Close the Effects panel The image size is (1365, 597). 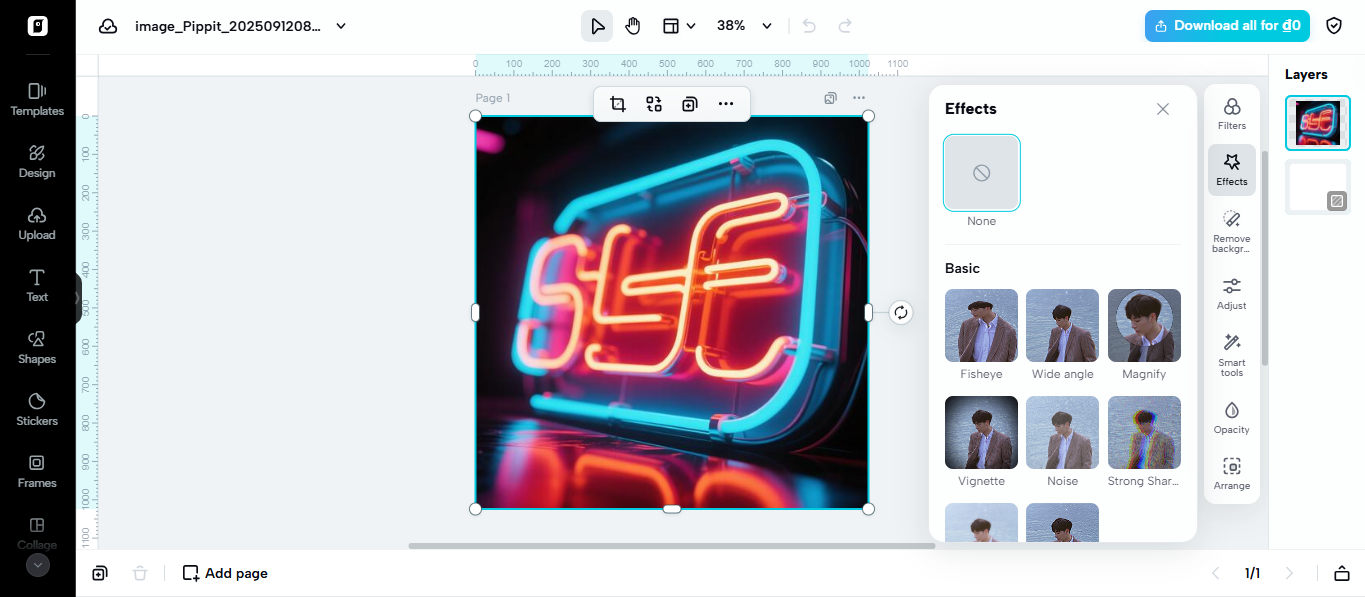[1162, 109]
